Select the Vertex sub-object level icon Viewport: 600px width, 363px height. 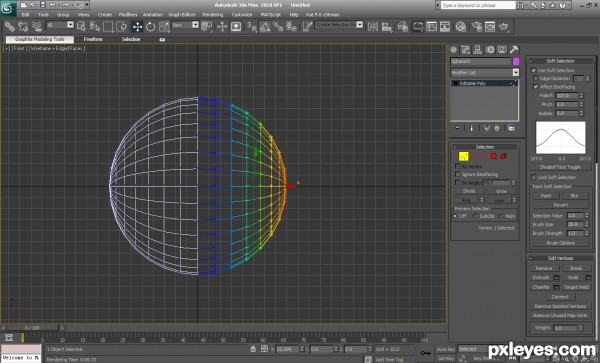(463, 156)
